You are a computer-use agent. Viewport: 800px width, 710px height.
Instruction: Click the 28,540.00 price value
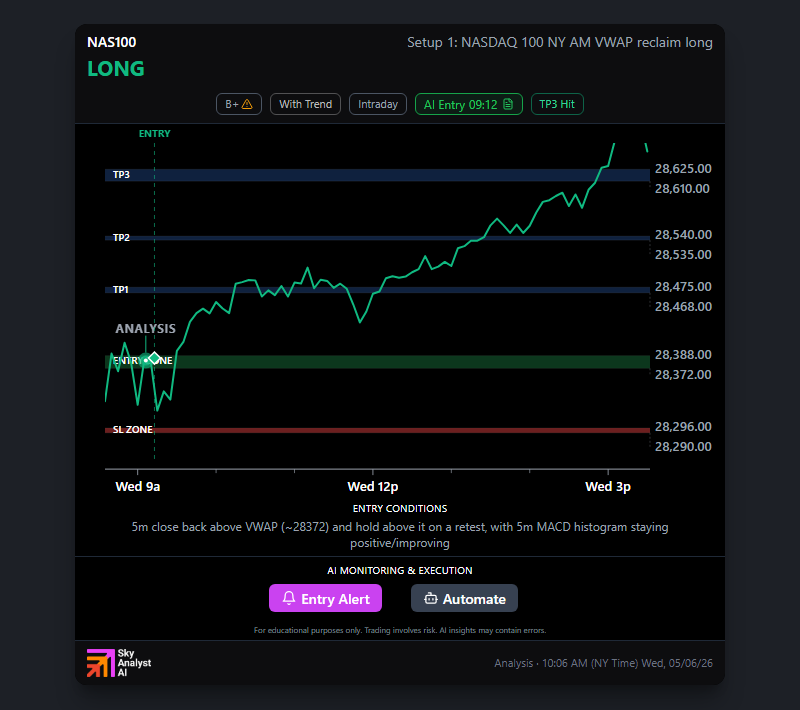tap(683, 235)
